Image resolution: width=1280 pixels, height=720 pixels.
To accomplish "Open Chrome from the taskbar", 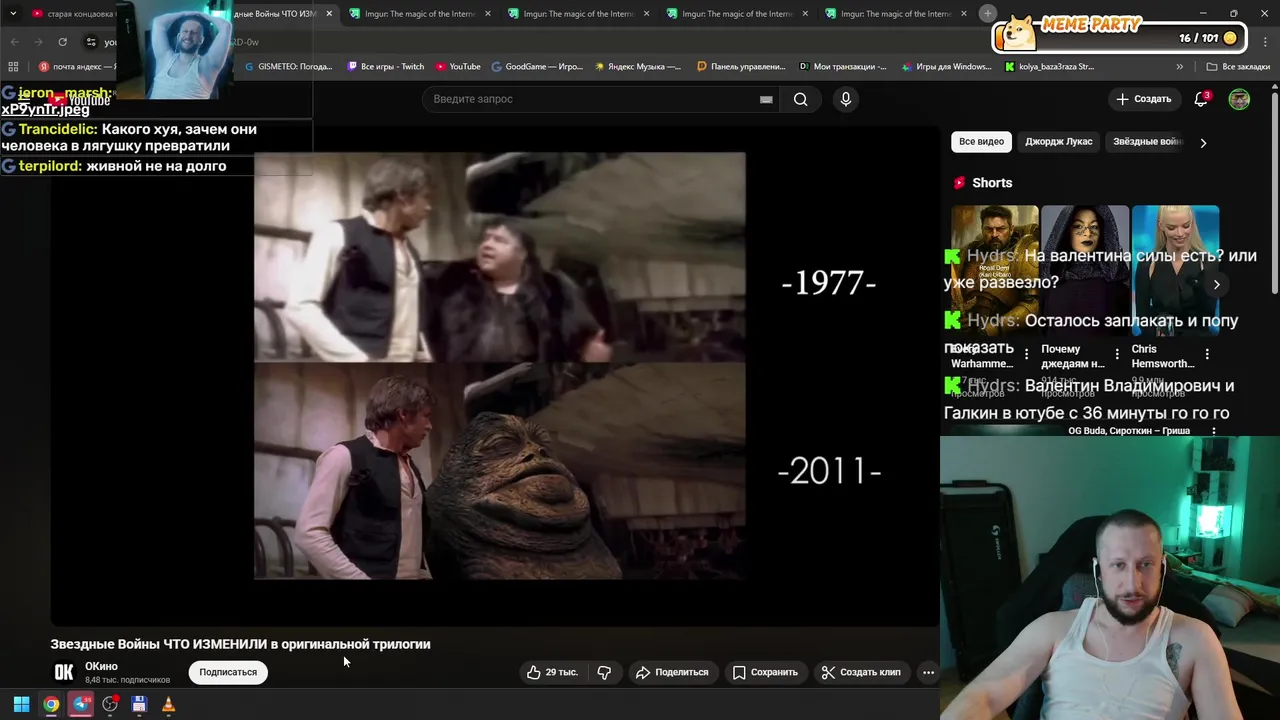I will [x=51, y=704].
